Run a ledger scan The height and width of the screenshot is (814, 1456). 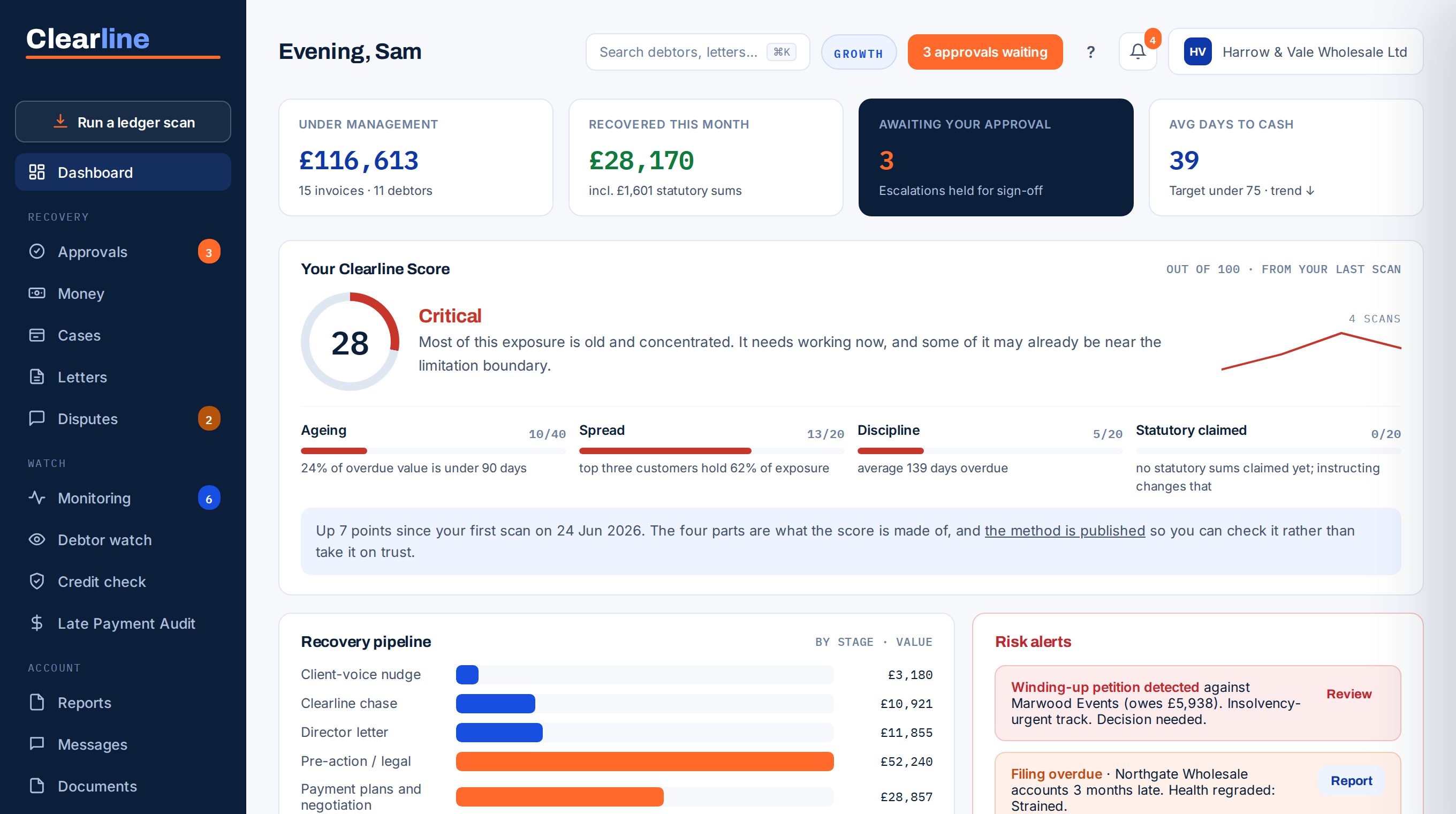[x=123, y=122]
